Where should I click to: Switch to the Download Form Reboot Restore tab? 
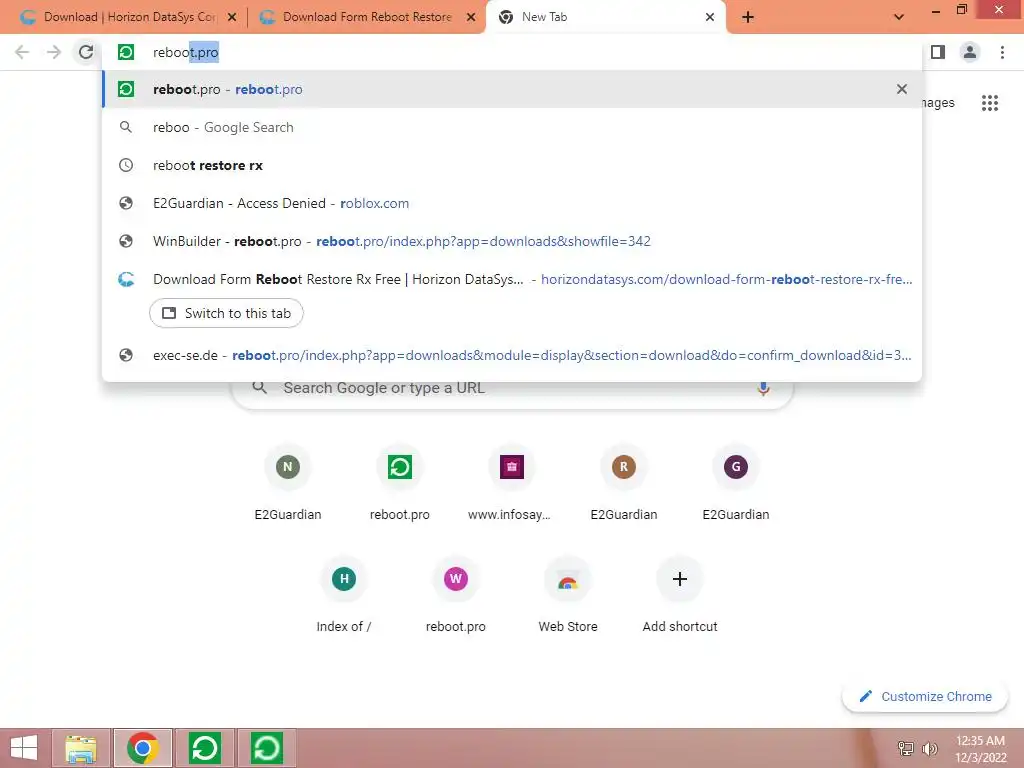point(367,17)
